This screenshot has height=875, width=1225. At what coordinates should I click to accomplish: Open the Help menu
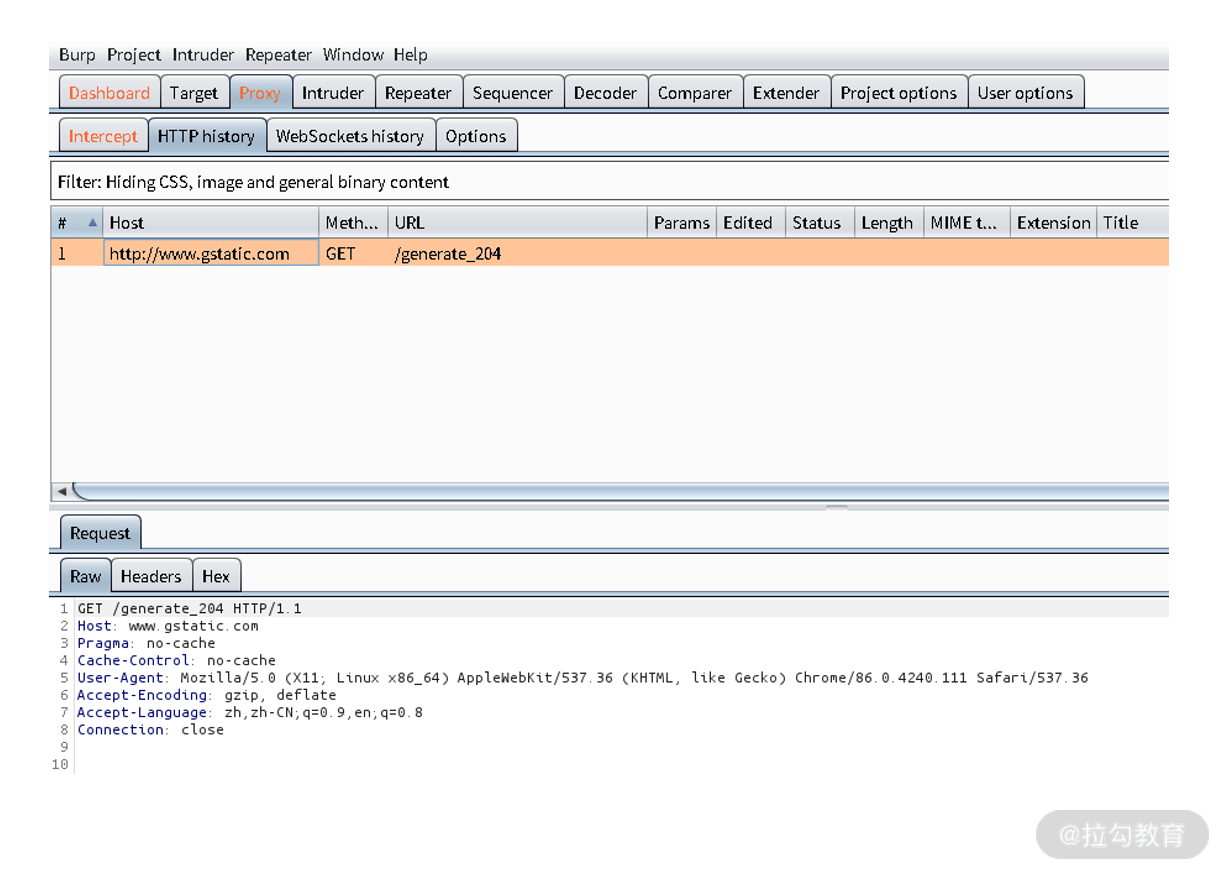tap(410, 55)
